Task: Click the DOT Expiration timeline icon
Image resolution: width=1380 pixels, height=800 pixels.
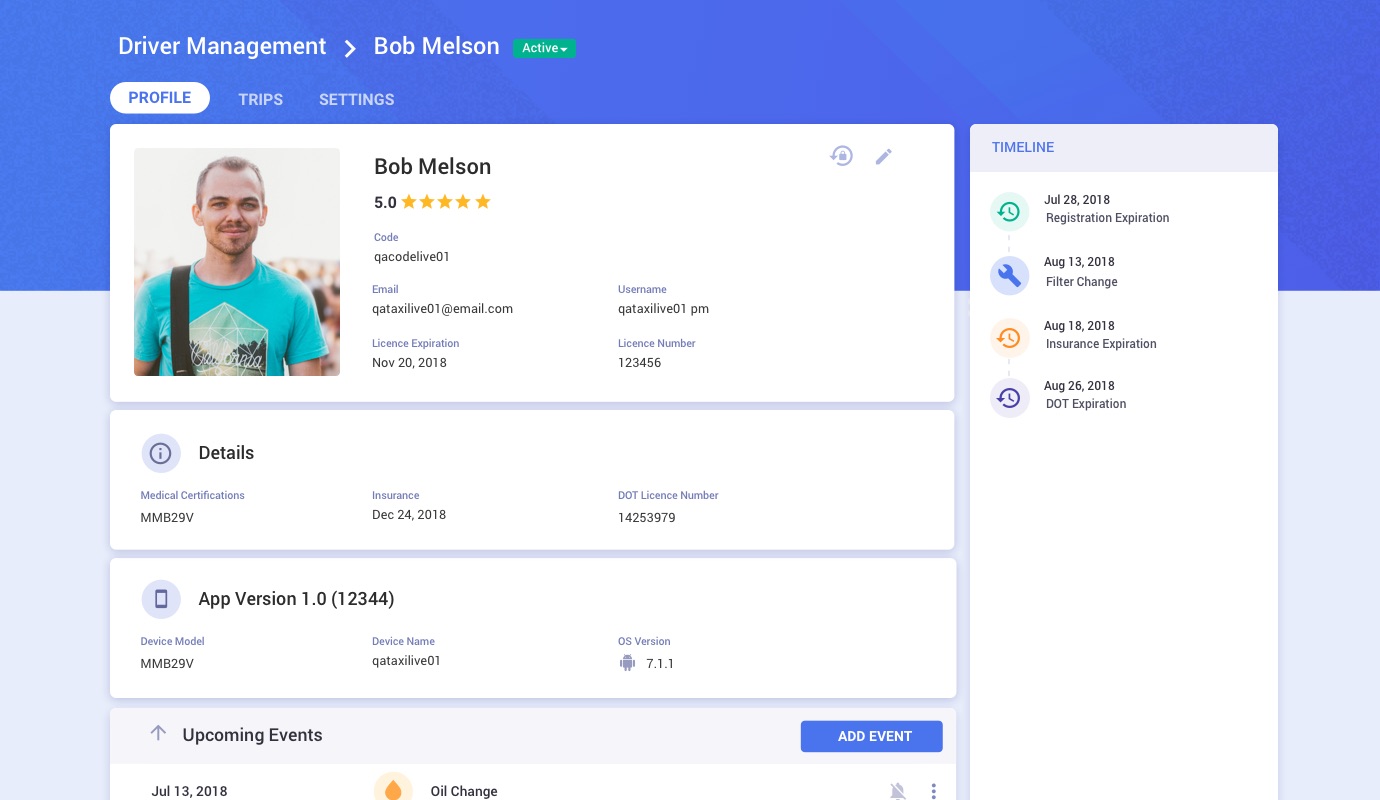Action: [x=1009, y=397]
